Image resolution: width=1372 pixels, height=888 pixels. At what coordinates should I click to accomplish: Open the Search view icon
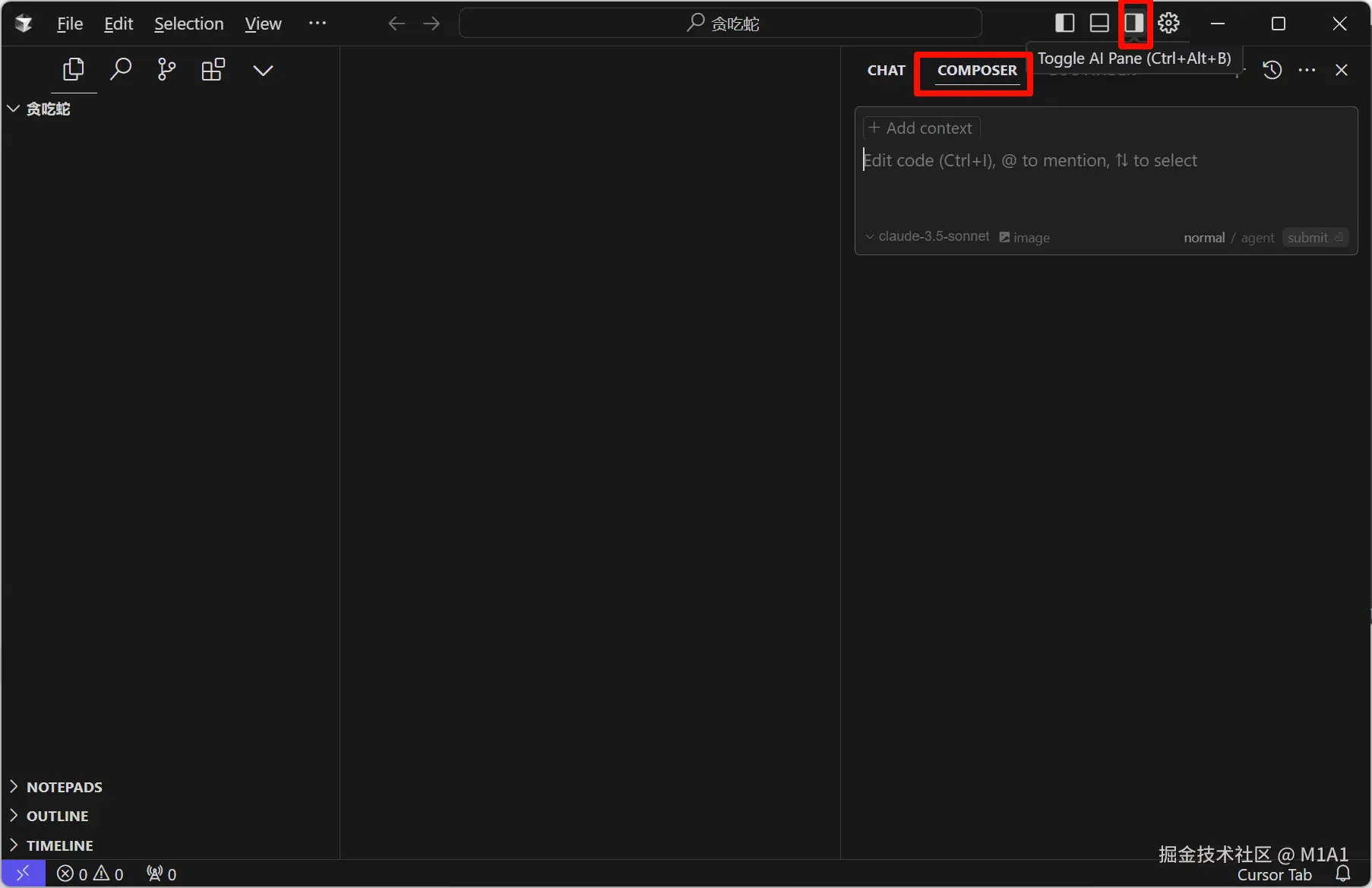pos(121,70)
